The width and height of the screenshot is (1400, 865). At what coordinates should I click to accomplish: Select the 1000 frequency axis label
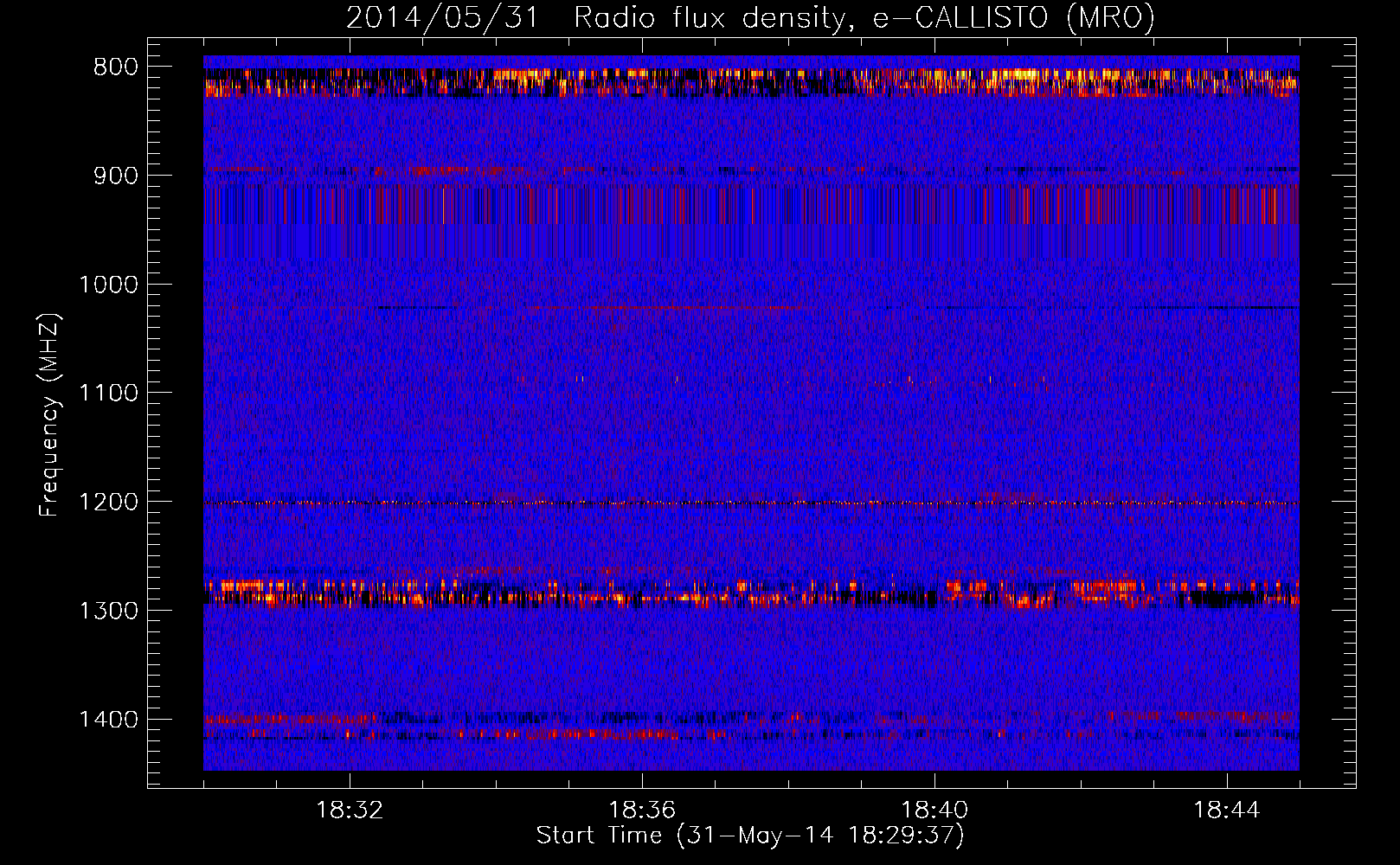point(108,285)
